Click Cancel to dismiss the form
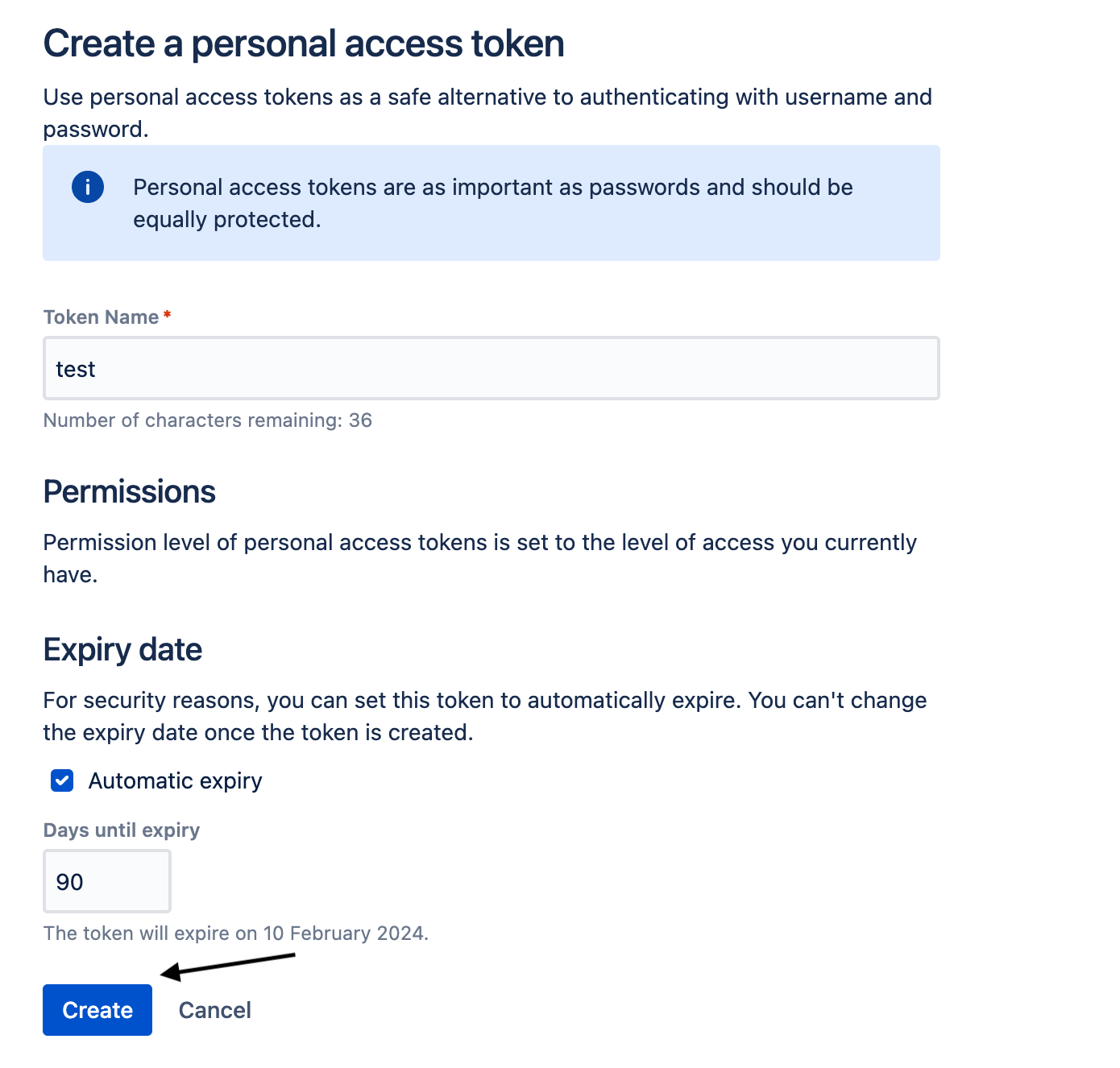 tap(214, 1010)
